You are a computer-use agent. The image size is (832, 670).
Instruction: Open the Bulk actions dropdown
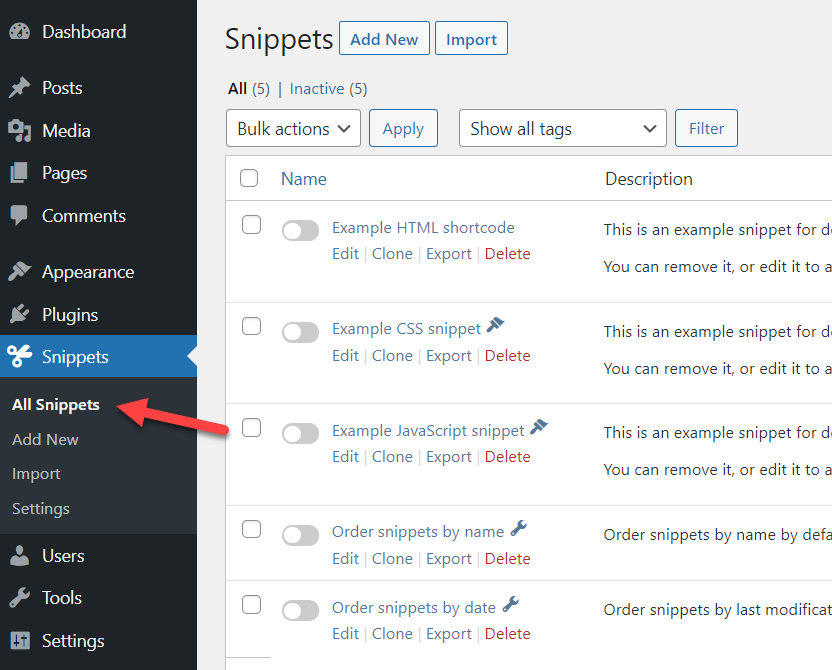click(293, 128)
